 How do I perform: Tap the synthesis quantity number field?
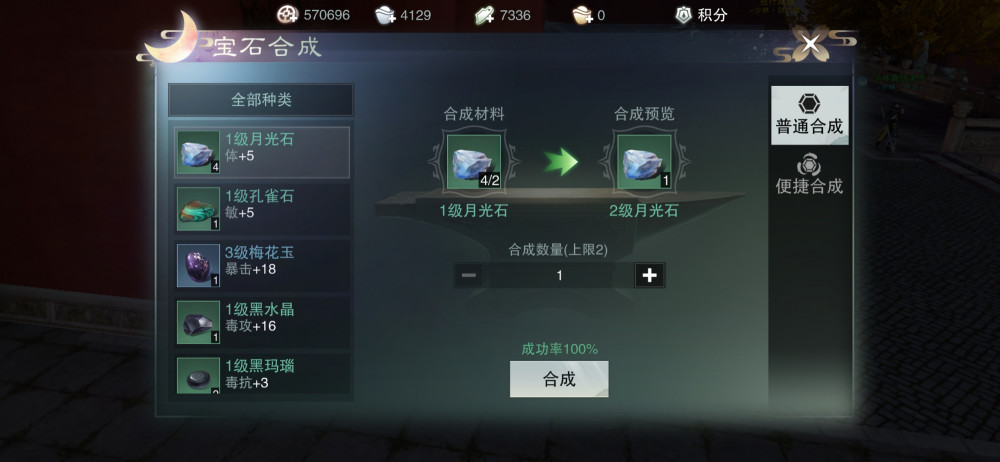[559, 275]
